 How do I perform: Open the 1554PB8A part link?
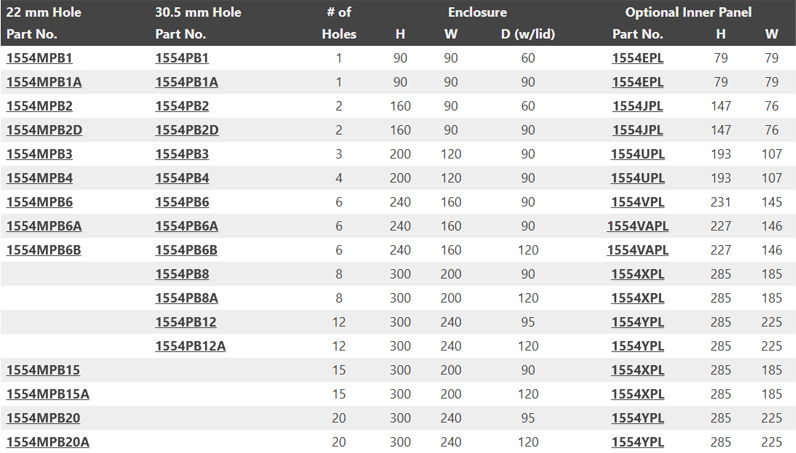(x=186, y=298)
